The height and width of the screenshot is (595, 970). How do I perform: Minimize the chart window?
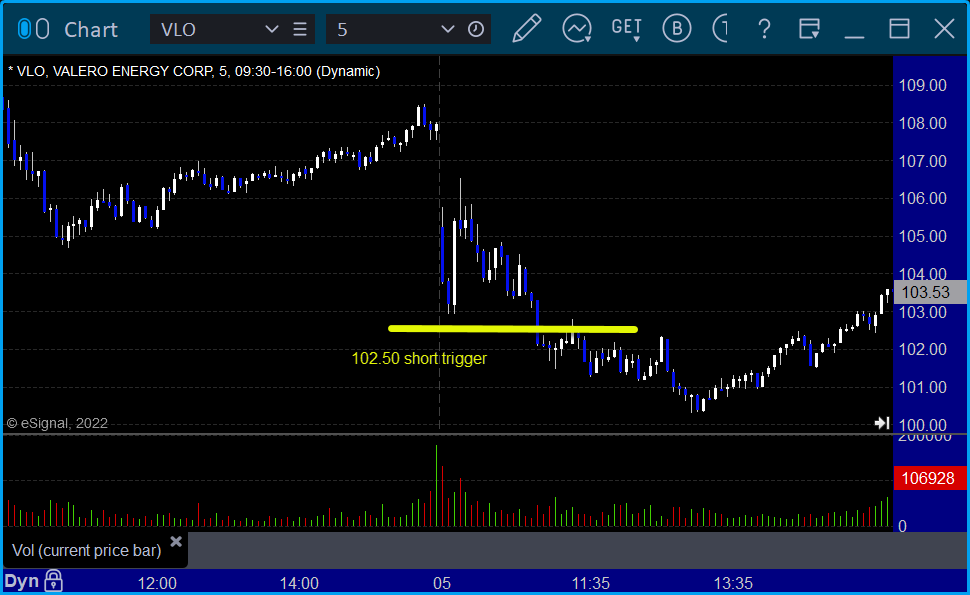854,37
